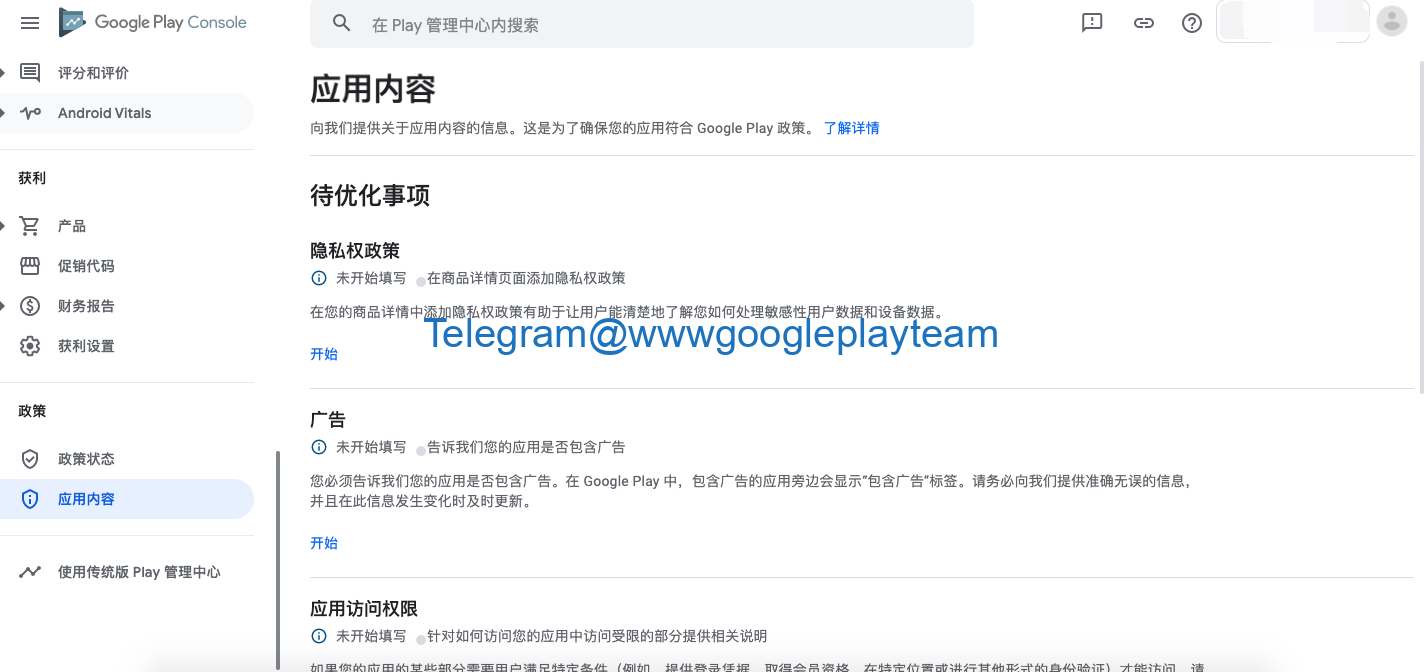Click 开始 under 隐私权政策

pyautogui.click(x=324, y=354)
